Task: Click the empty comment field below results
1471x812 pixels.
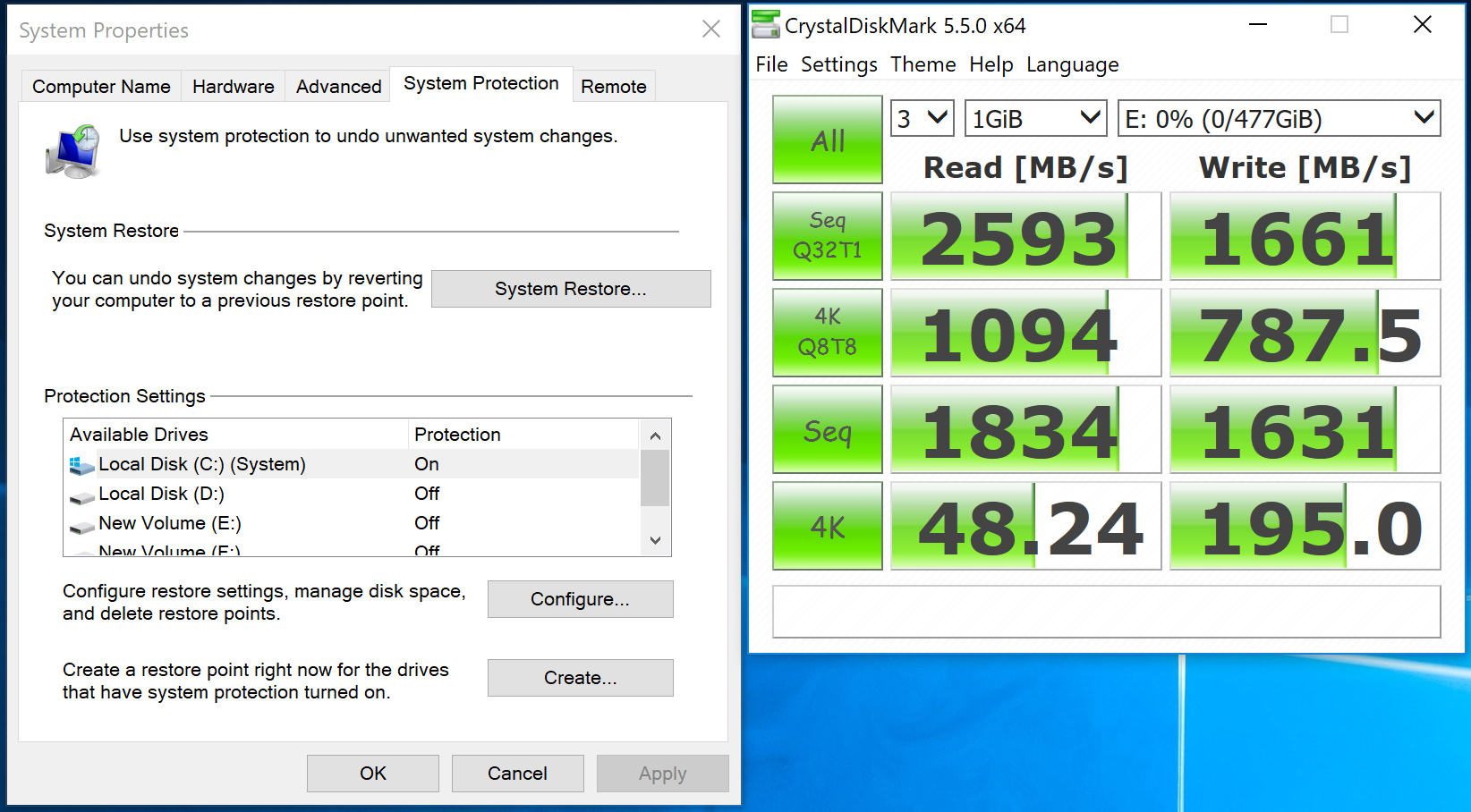Action: pyautogui.click(x=1106, y=612)
